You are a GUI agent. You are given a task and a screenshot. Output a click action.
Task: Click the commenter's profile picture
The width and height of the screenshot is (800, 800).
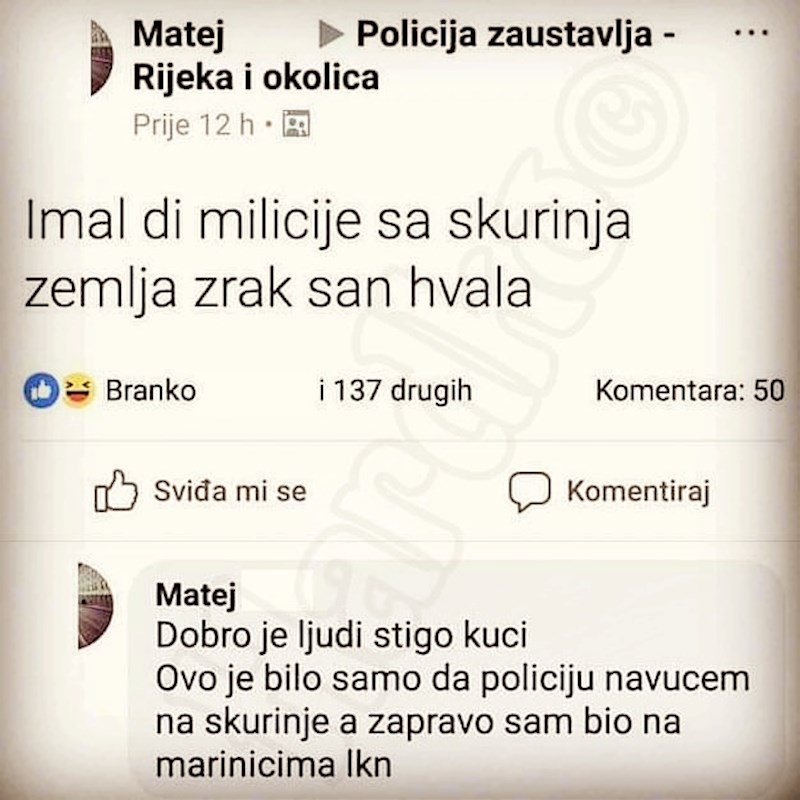(95, 605)
